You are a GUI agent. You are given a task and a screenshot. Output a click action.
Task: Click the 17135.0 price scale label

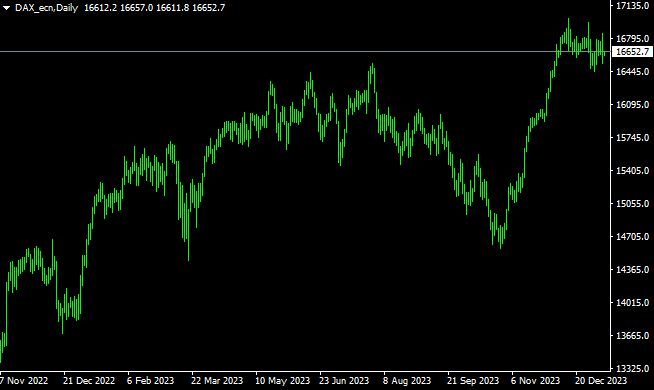pos(632,5)
